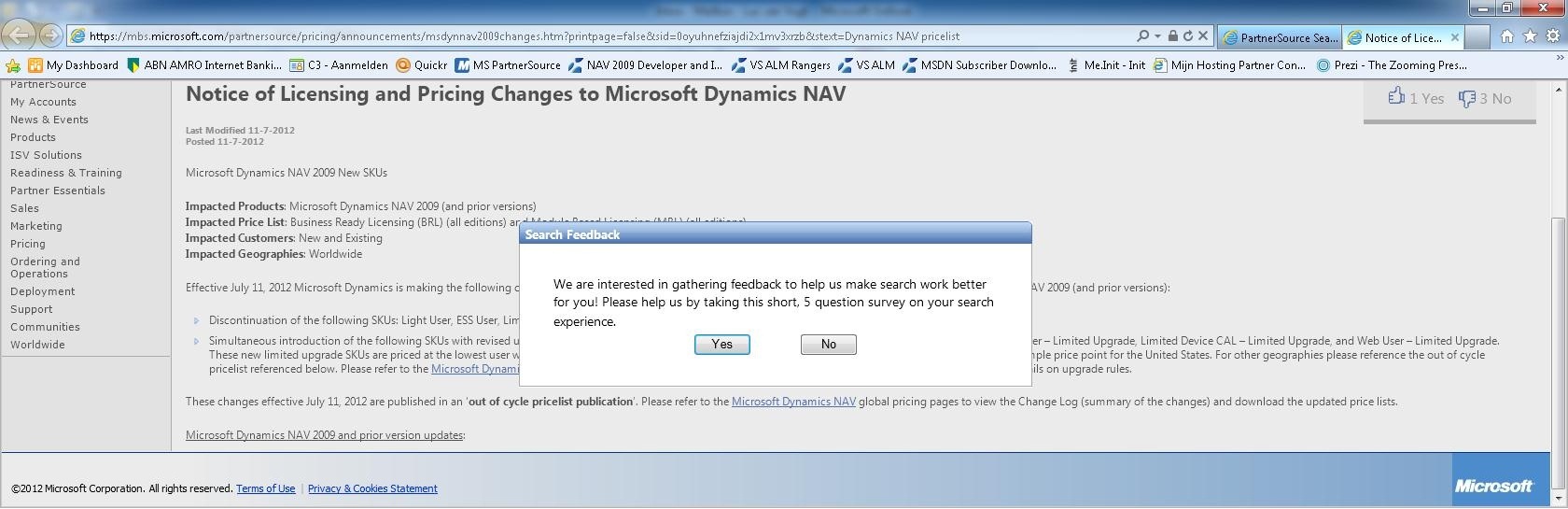Go back with the browser Back arrow
The height and width of the screenshot is (509, 1568).
[20, 35]
